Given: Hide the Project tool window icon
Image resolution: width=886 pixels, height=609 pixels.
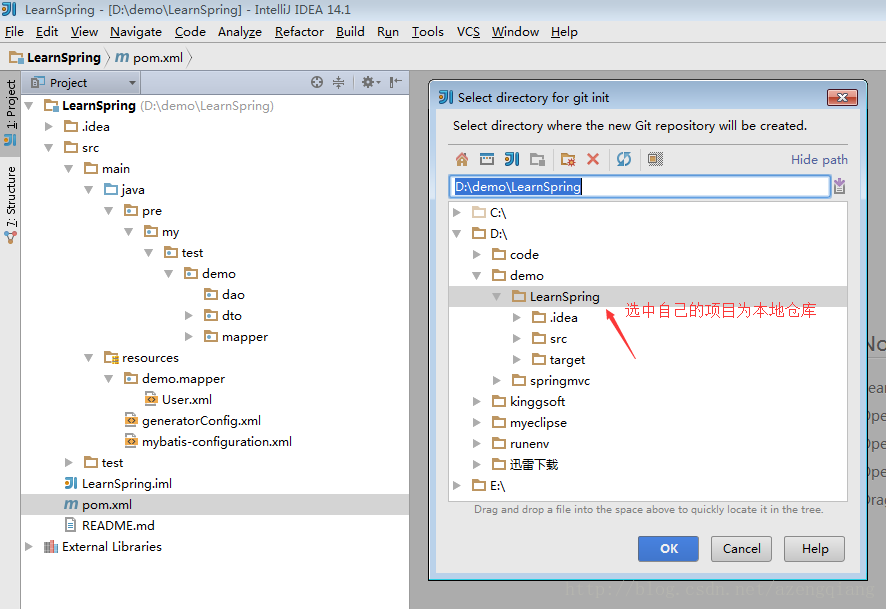Looking at the screenshot, I should pyautogui.click(x=396, y=82).
